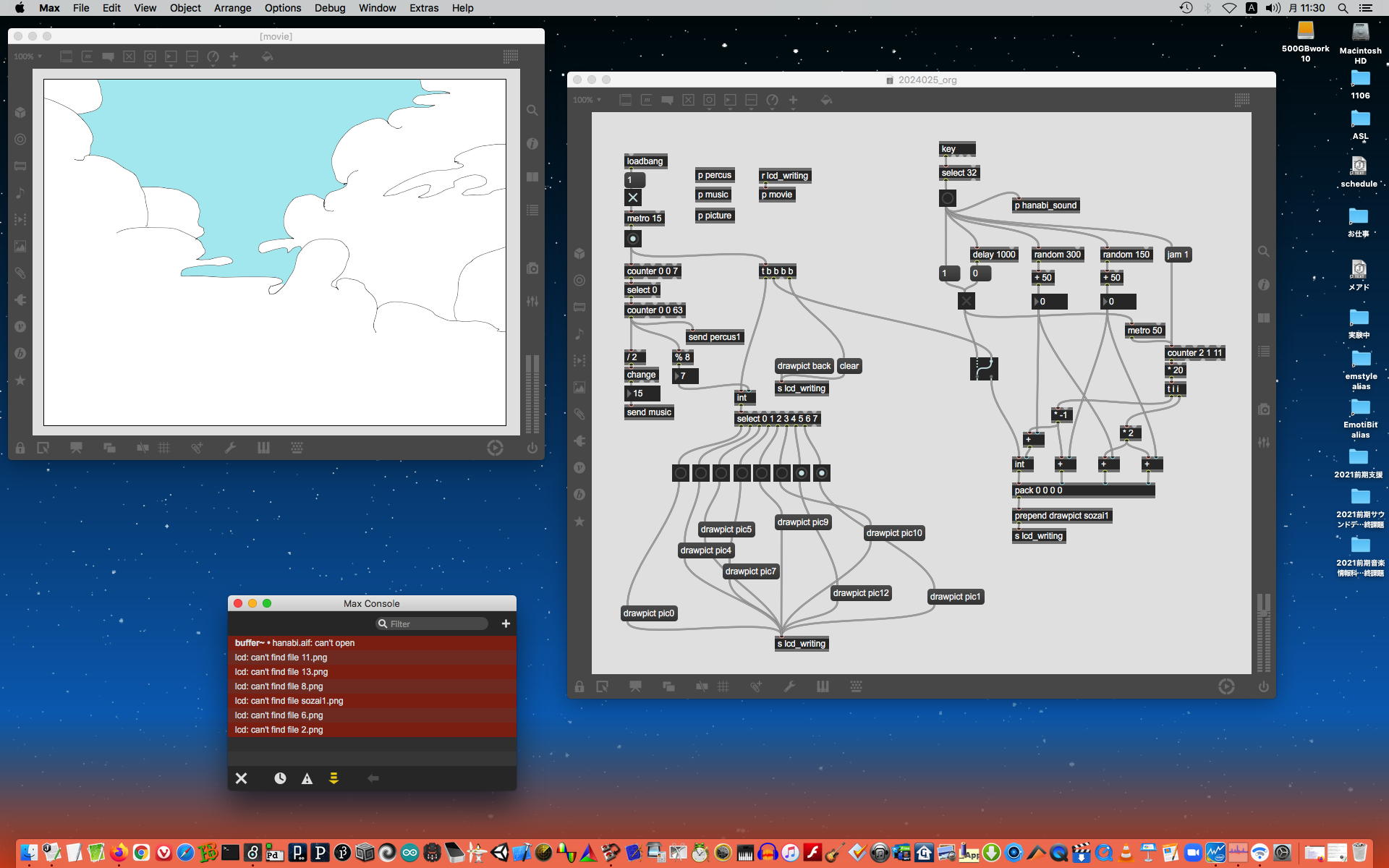Open the Arrange menu

pos(232,8)
